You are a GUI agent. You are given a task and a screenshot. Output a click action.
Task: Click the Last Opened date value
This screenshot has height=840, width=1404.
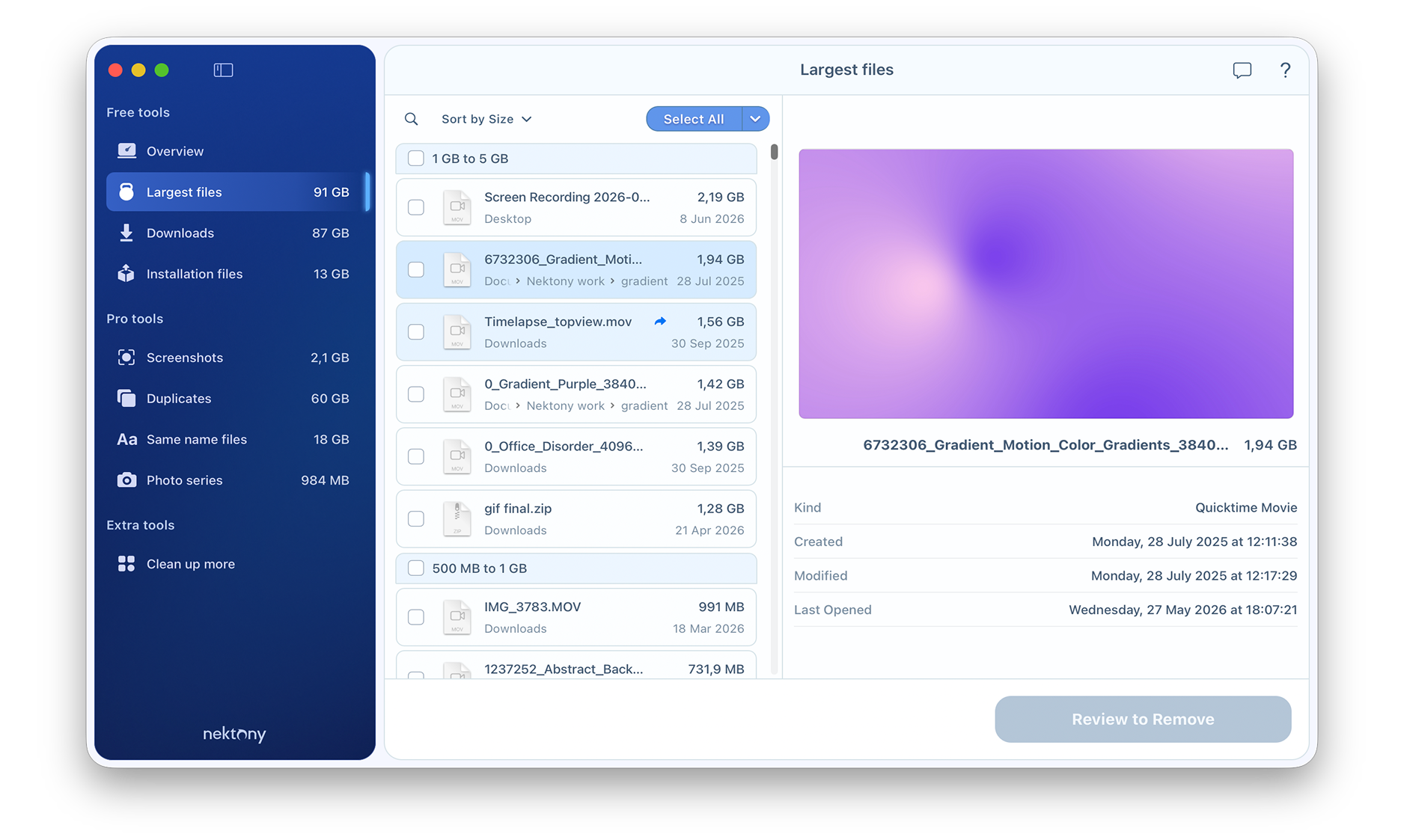(1182, 610)
